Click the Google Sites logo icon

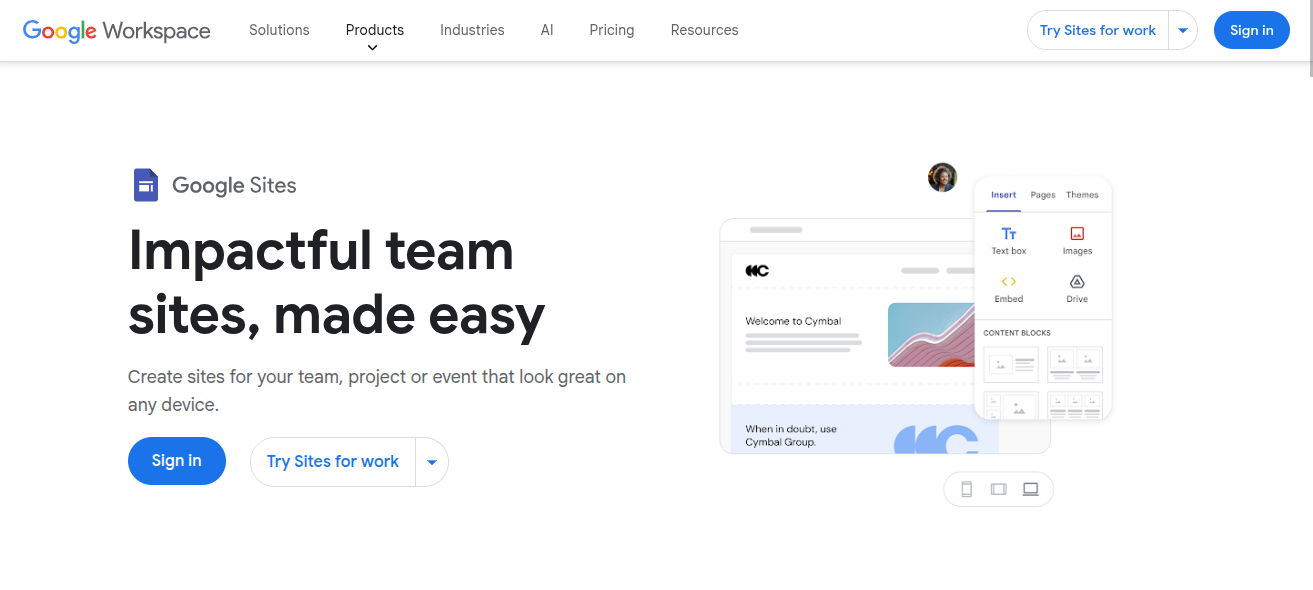146,185
